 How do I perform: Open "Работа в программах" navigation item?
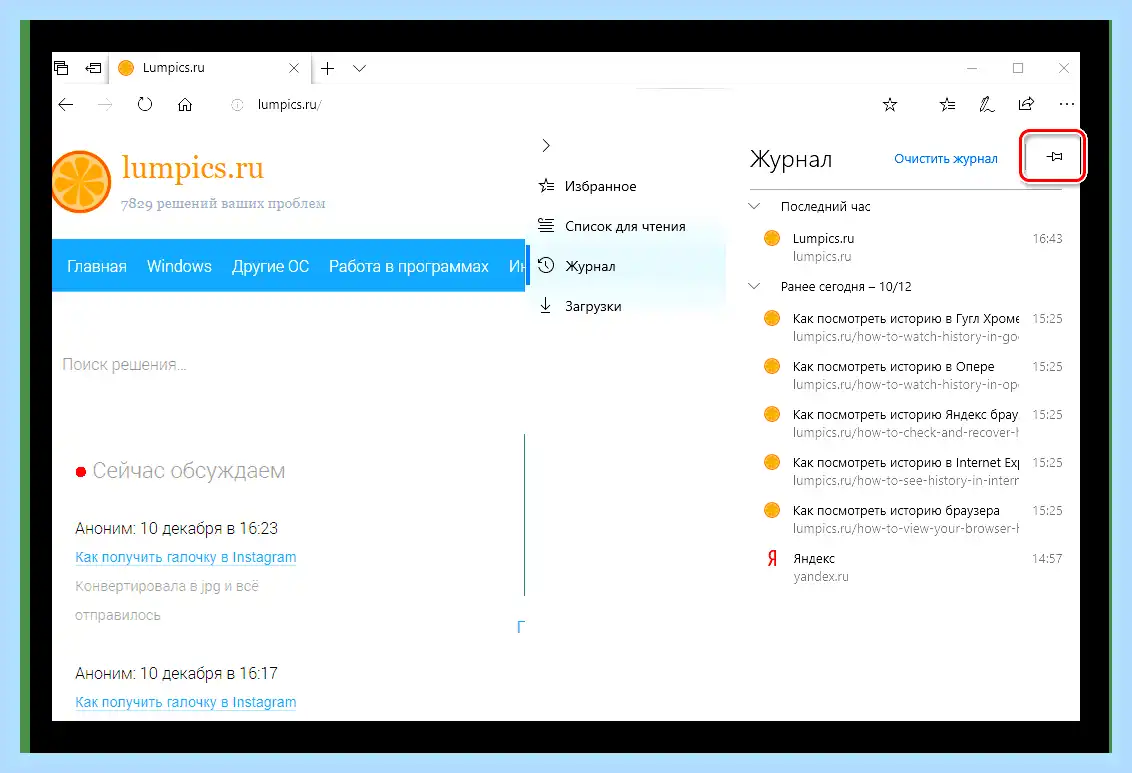(x=409, y=266)
